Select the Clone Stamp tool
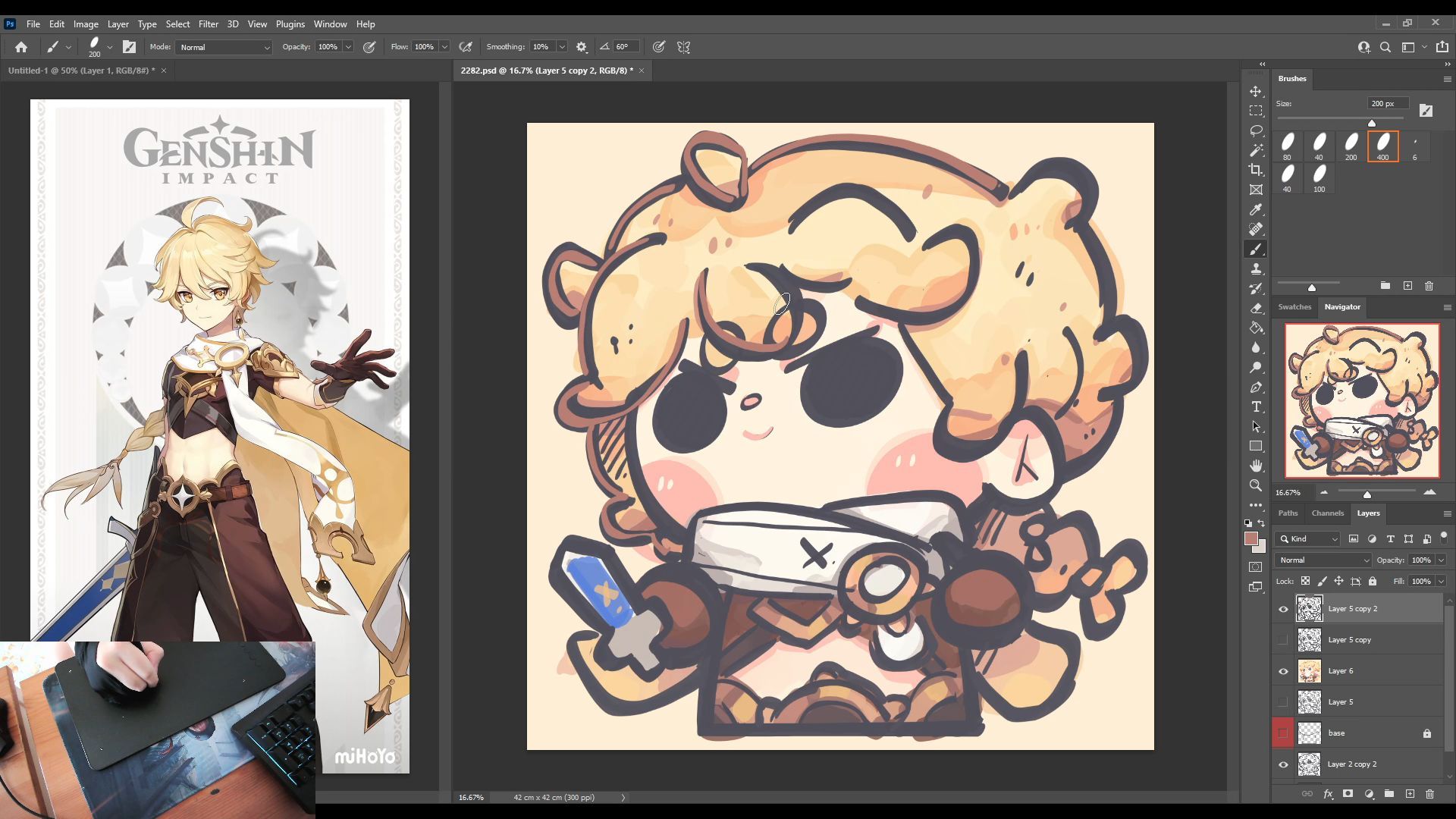1456x819 pixels. point(1256,268)
